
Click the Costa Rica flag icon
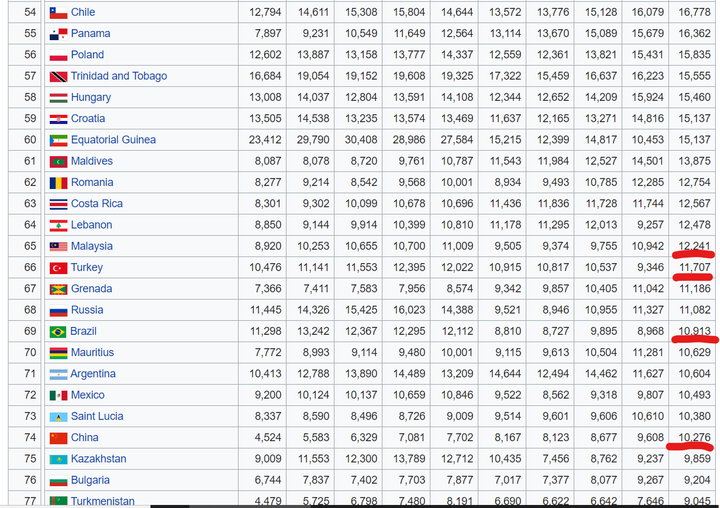tap(58, 204)
